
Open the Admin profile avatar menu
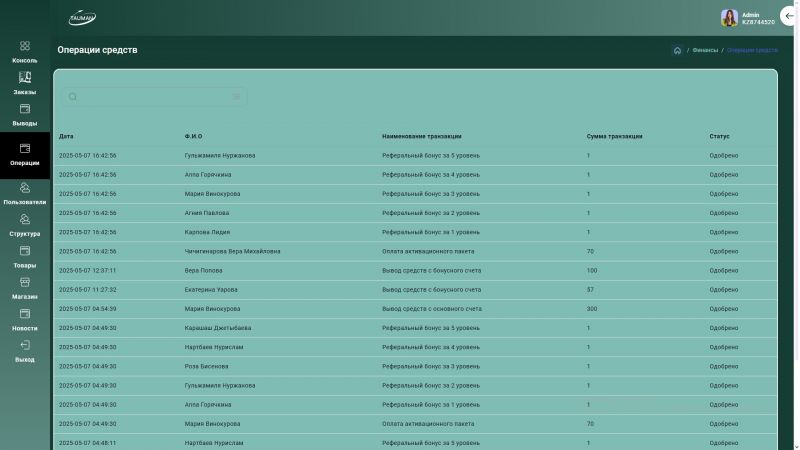729,18
